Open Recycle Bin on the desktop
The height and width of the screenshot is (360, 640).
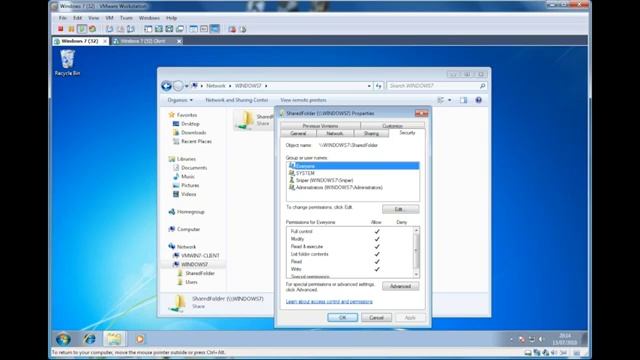pyautogui.click(x=67, y=62)
